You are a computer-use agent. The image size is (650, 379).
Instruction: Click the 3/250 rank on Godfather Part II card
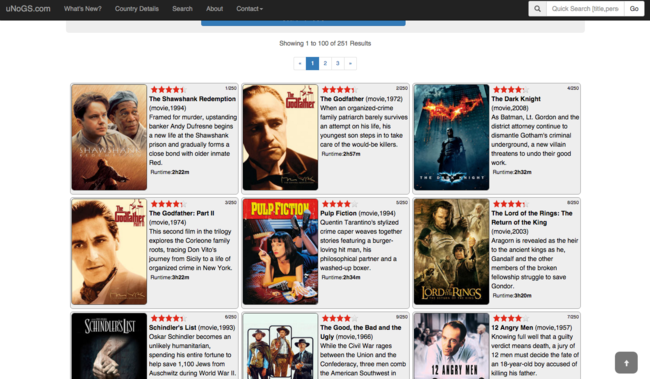[x=231, y=203]
